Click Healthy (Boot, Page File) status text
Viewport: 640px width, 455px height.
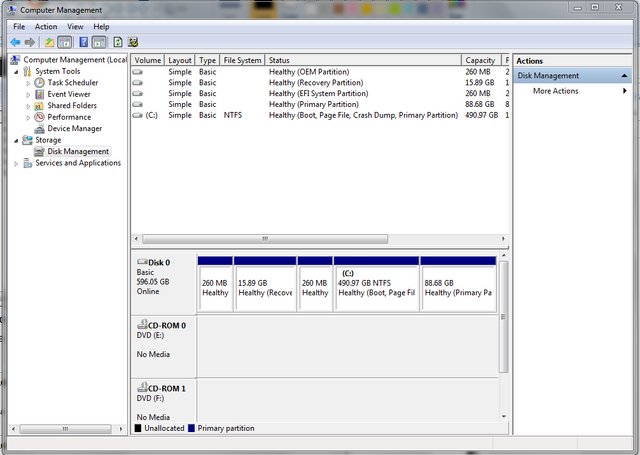click(x=363, y=115)
